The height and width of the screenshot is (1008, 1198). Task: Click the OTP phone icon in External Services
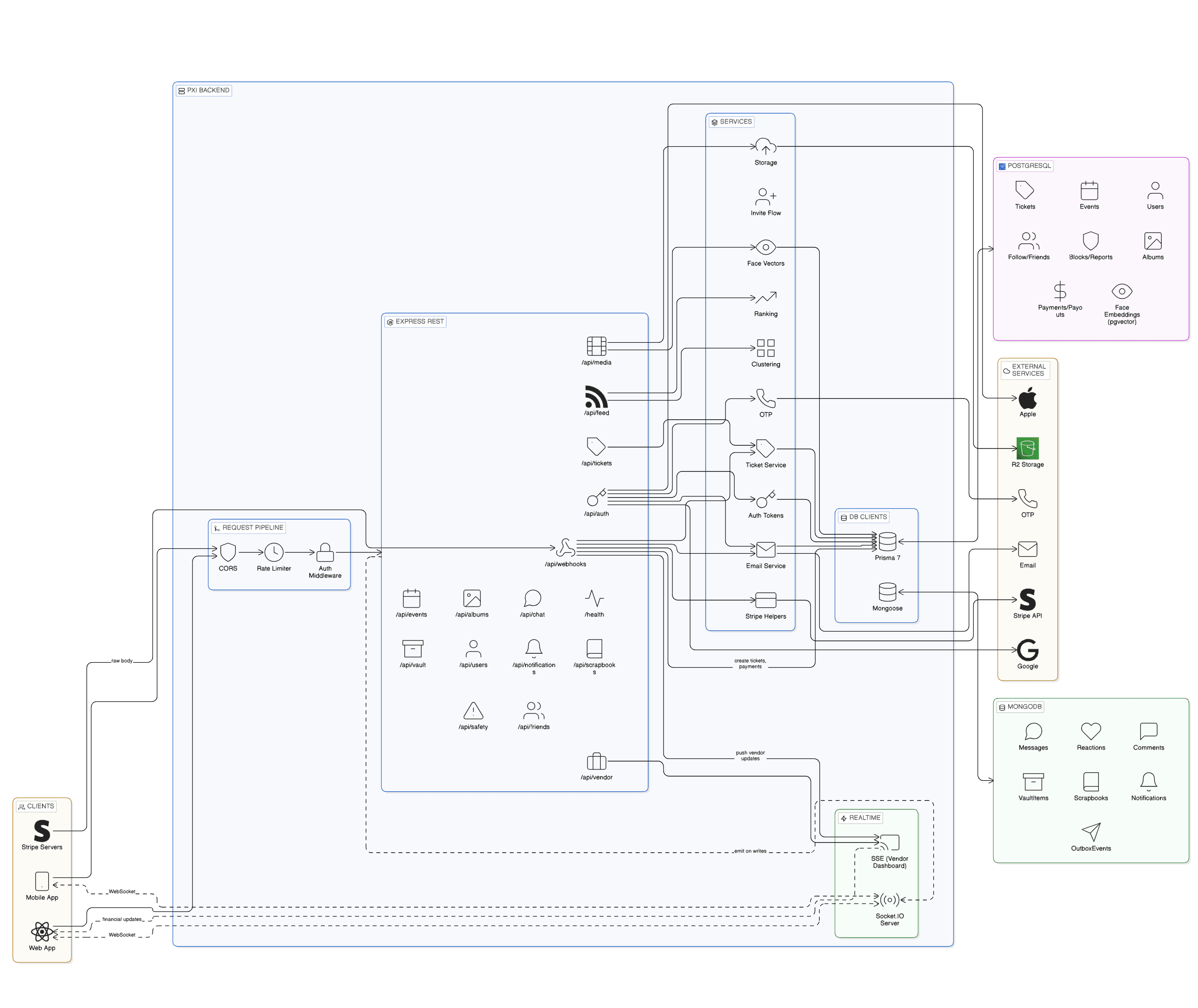[x=1027, y=499]
